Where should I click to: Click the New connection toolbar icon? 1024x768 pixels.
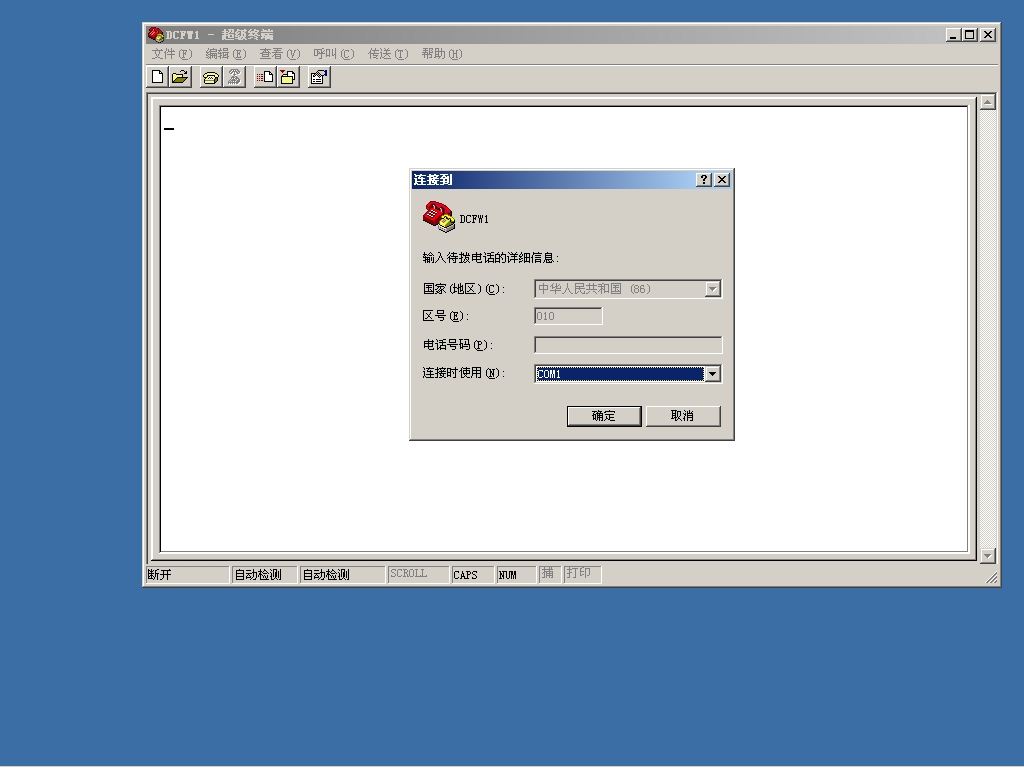pos(157,77)
